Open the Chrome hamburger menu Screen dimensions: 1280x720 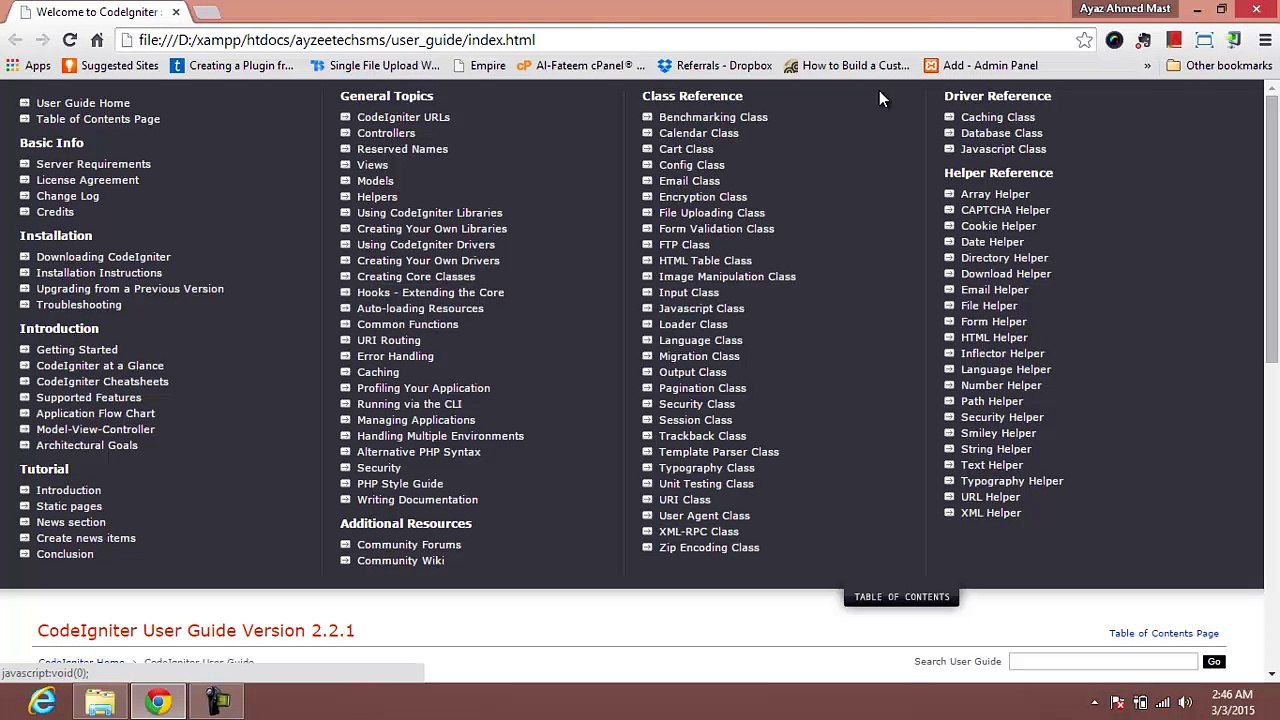click(x=1265, y=40)
